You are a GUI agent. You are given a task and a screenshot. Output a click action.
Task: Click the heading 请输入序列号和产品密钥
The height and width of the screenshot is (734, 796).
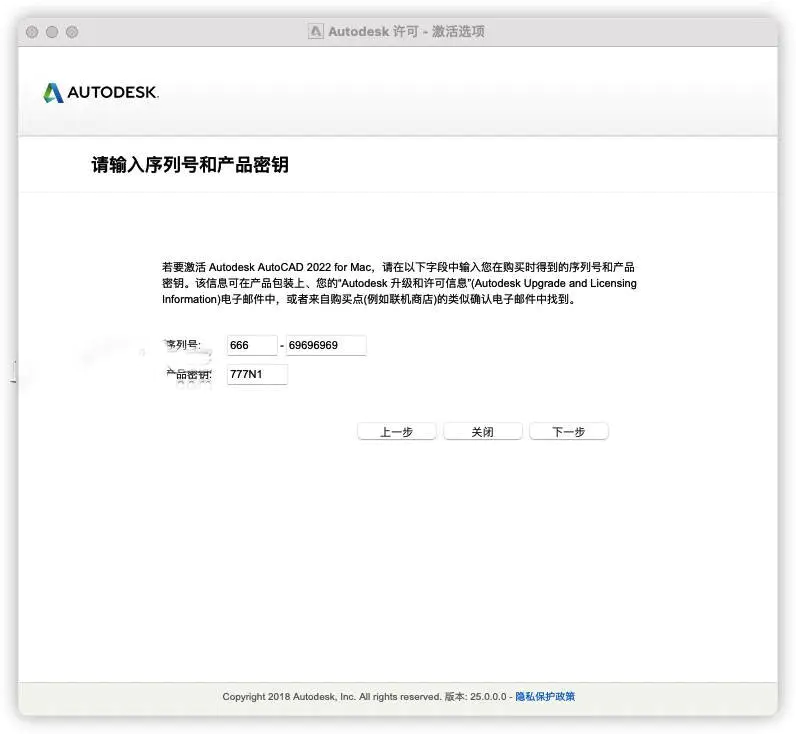point(190,164)
